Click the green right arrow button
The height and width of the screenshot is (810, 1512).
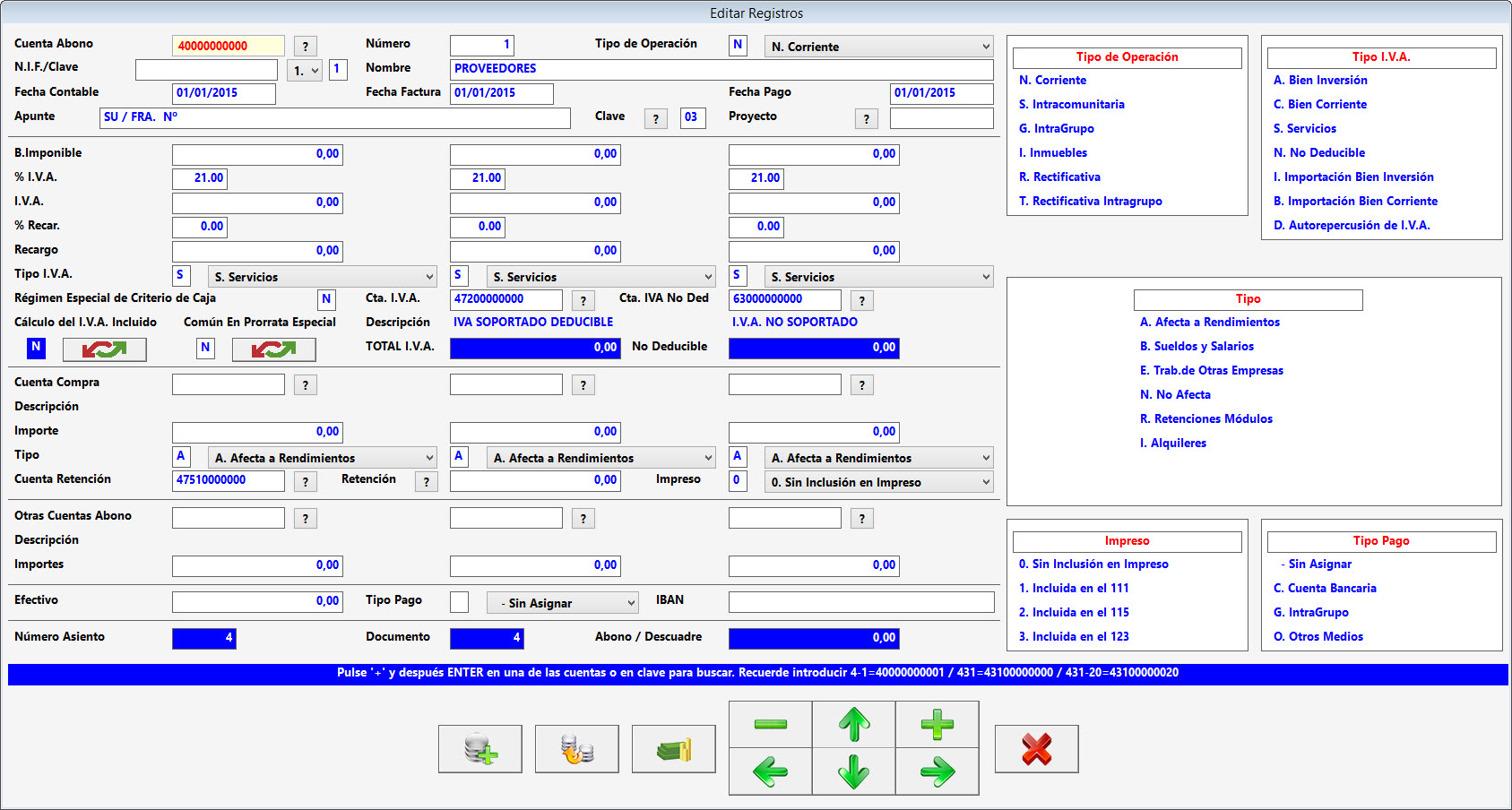pyautogui.click(x=937, y=771)
